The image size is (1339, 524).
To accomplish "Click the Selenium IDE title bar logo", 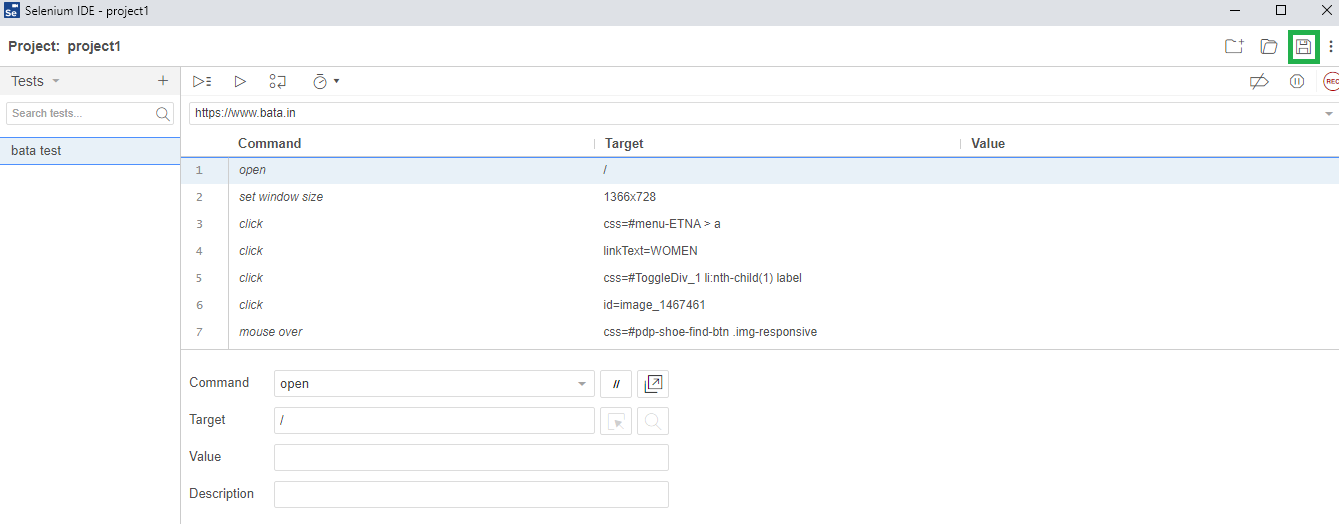I will click(12, 10).
